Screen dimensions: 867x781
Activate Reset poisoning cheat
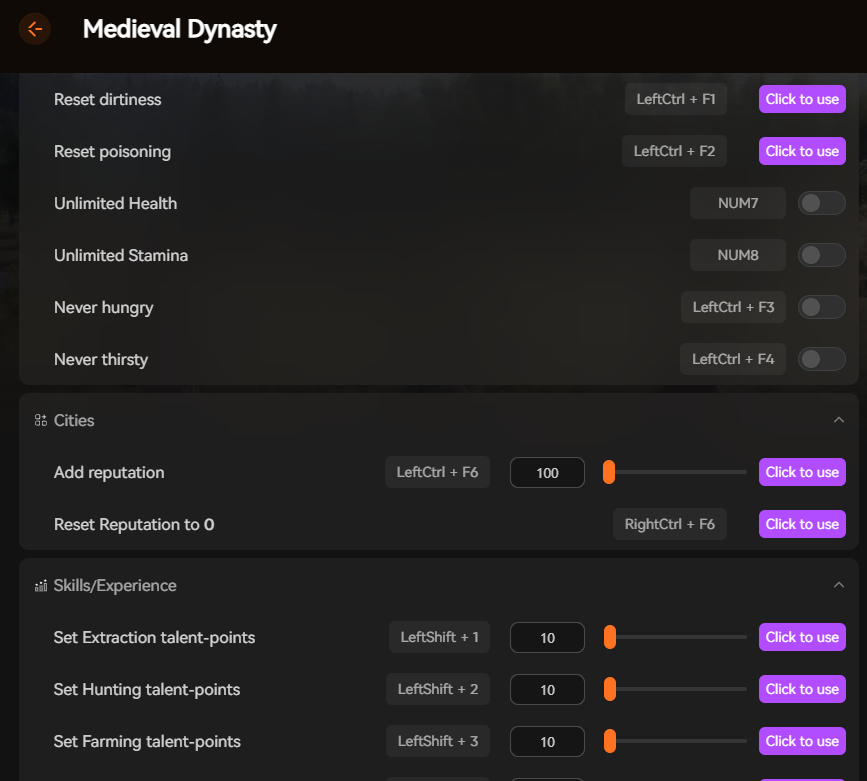[802, 151]
